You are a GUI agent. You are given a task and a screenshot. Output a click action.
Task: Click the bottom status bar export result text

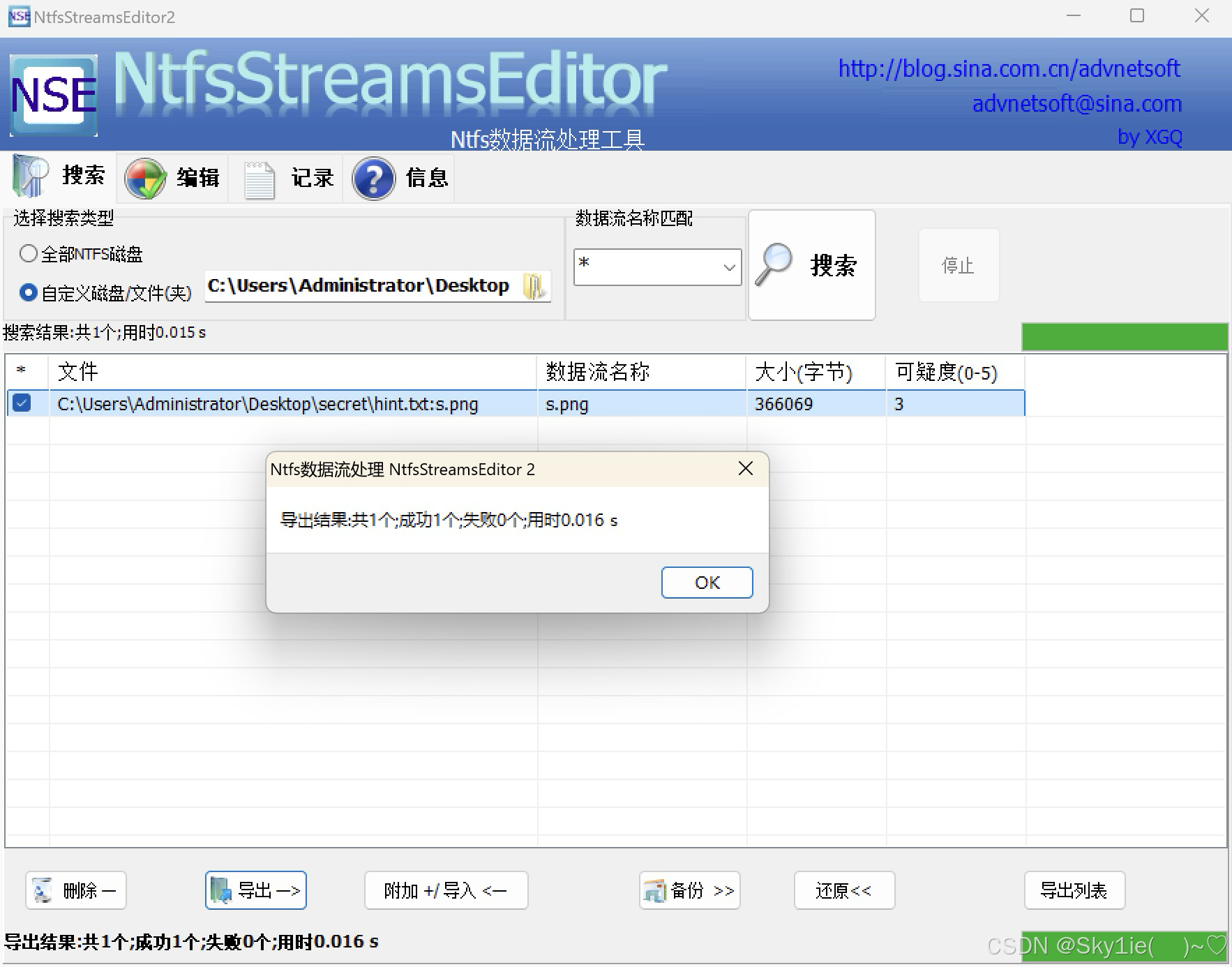point(191,942)
